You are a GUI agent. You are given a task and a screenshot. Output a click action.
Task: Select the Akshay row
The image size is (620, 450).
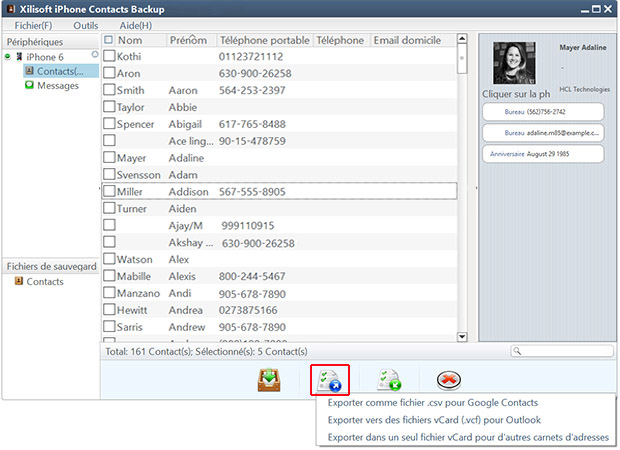coord(279,242)
